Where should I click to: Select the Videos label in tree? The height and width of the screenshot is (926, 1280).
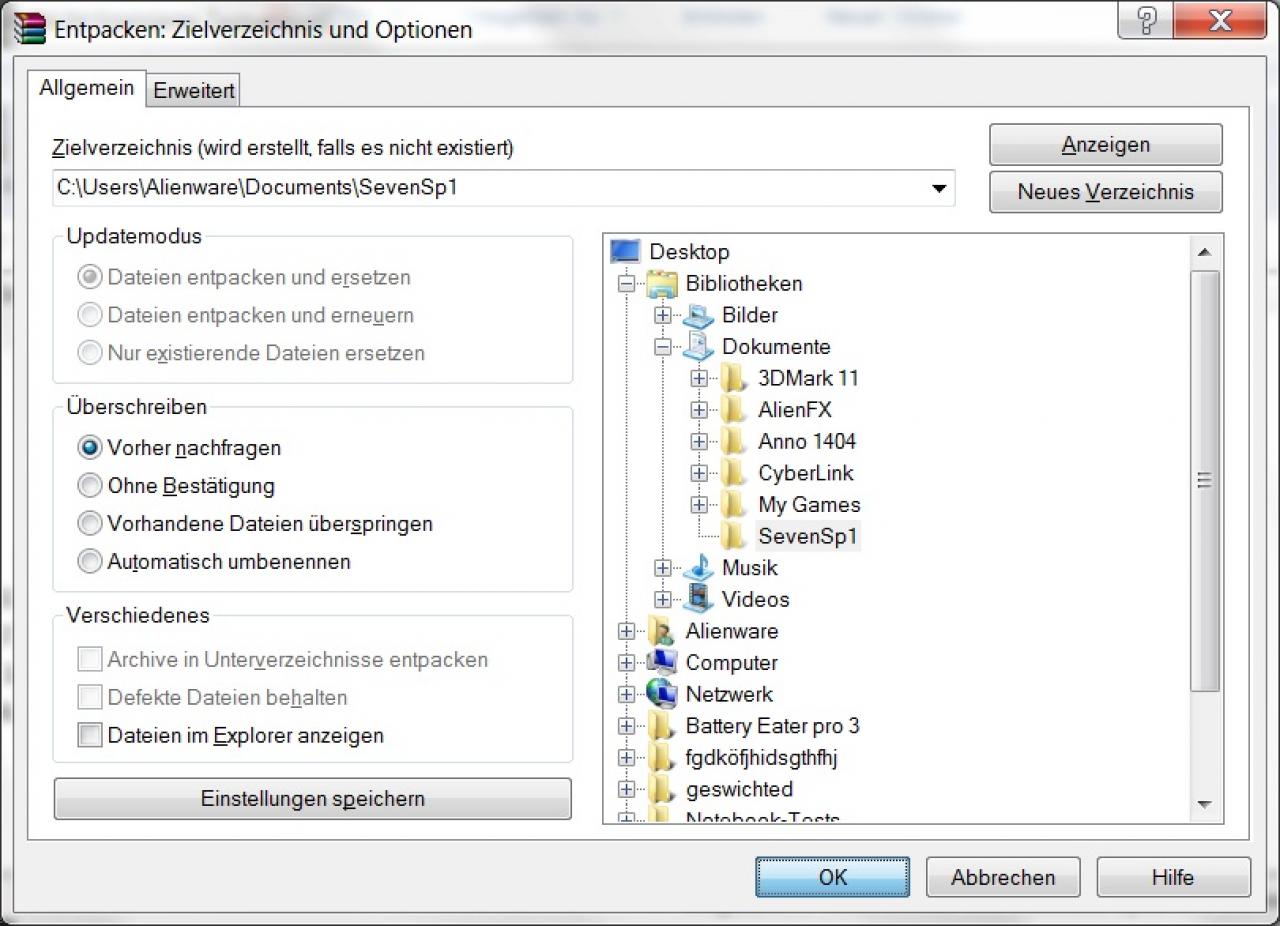[756, 599]
